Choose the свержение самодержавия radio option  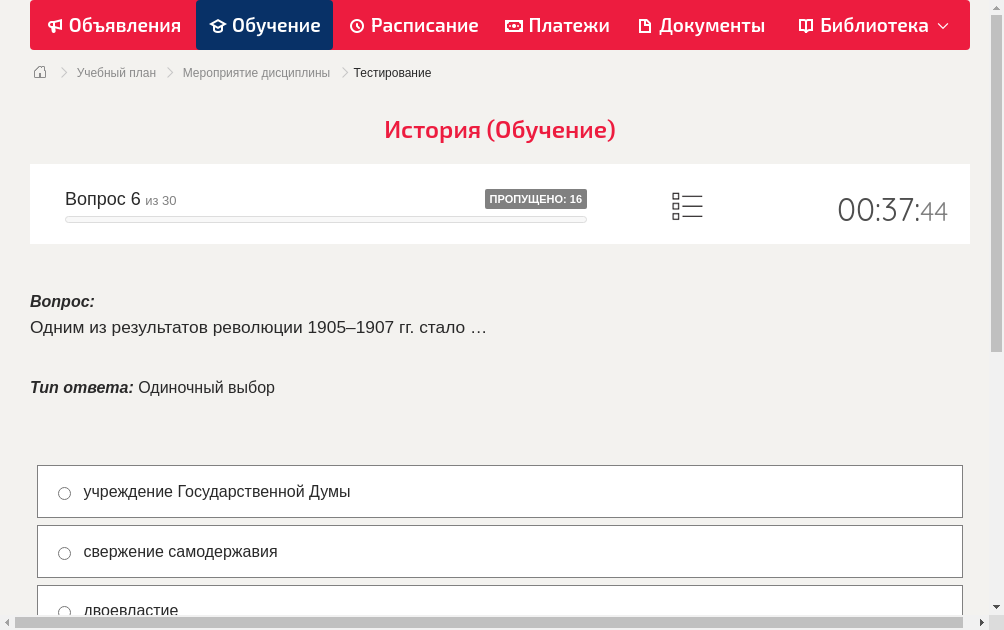pos(65,553)
